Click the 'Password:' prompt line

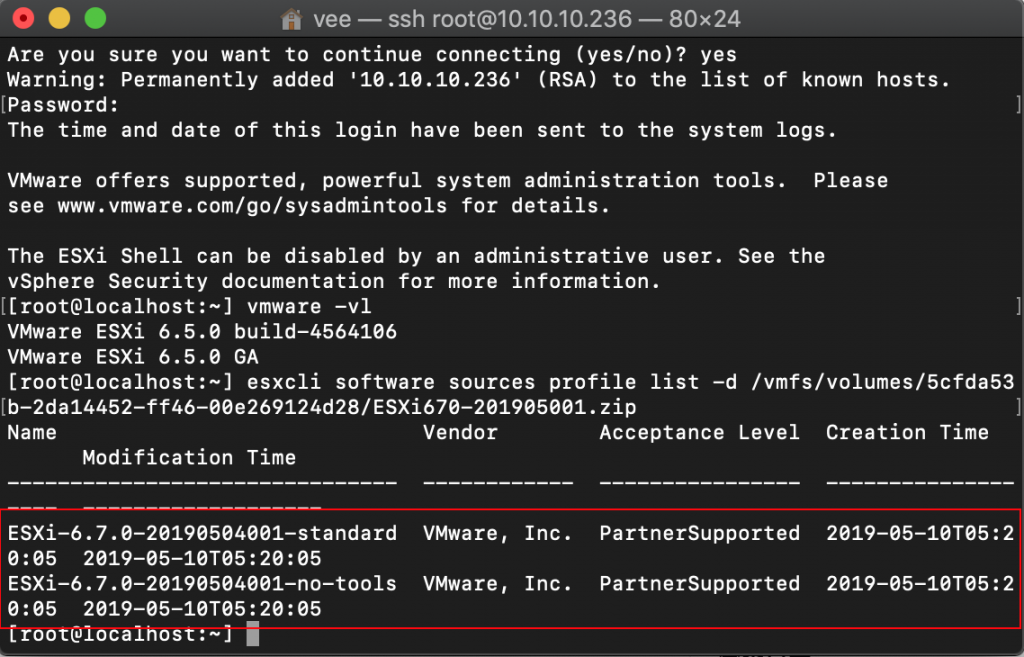(64, 105)
